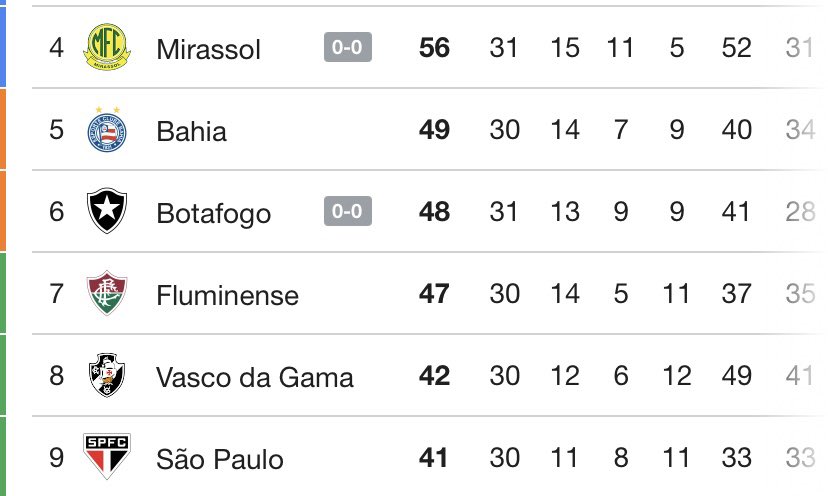Click the São Paulo SPFC crest
Screen dimensions: 828x496
[106, 458]
